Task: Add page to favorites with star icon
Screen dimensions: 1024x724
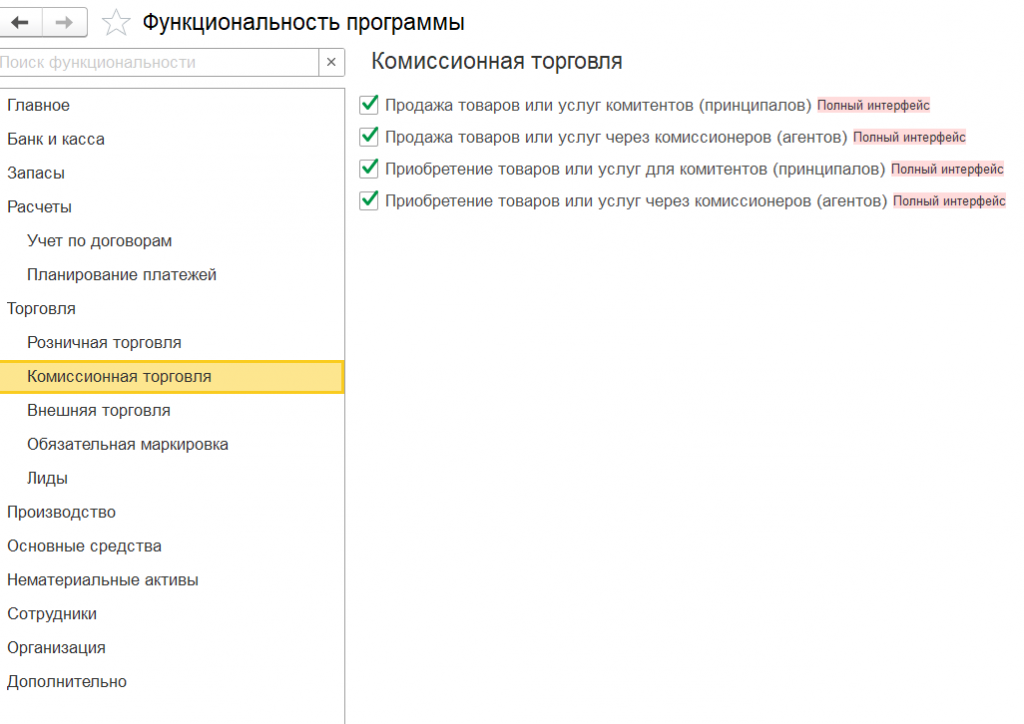Action: 117,22
